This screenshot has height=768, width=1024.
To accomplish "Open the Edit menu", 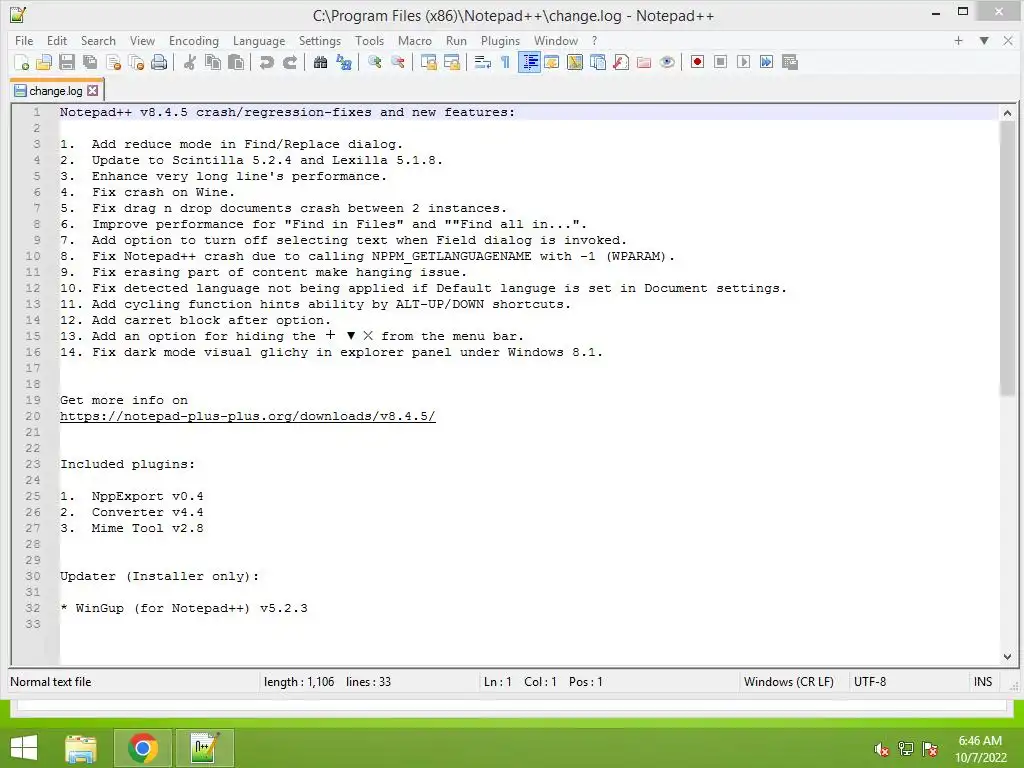I will pos(57,40).
